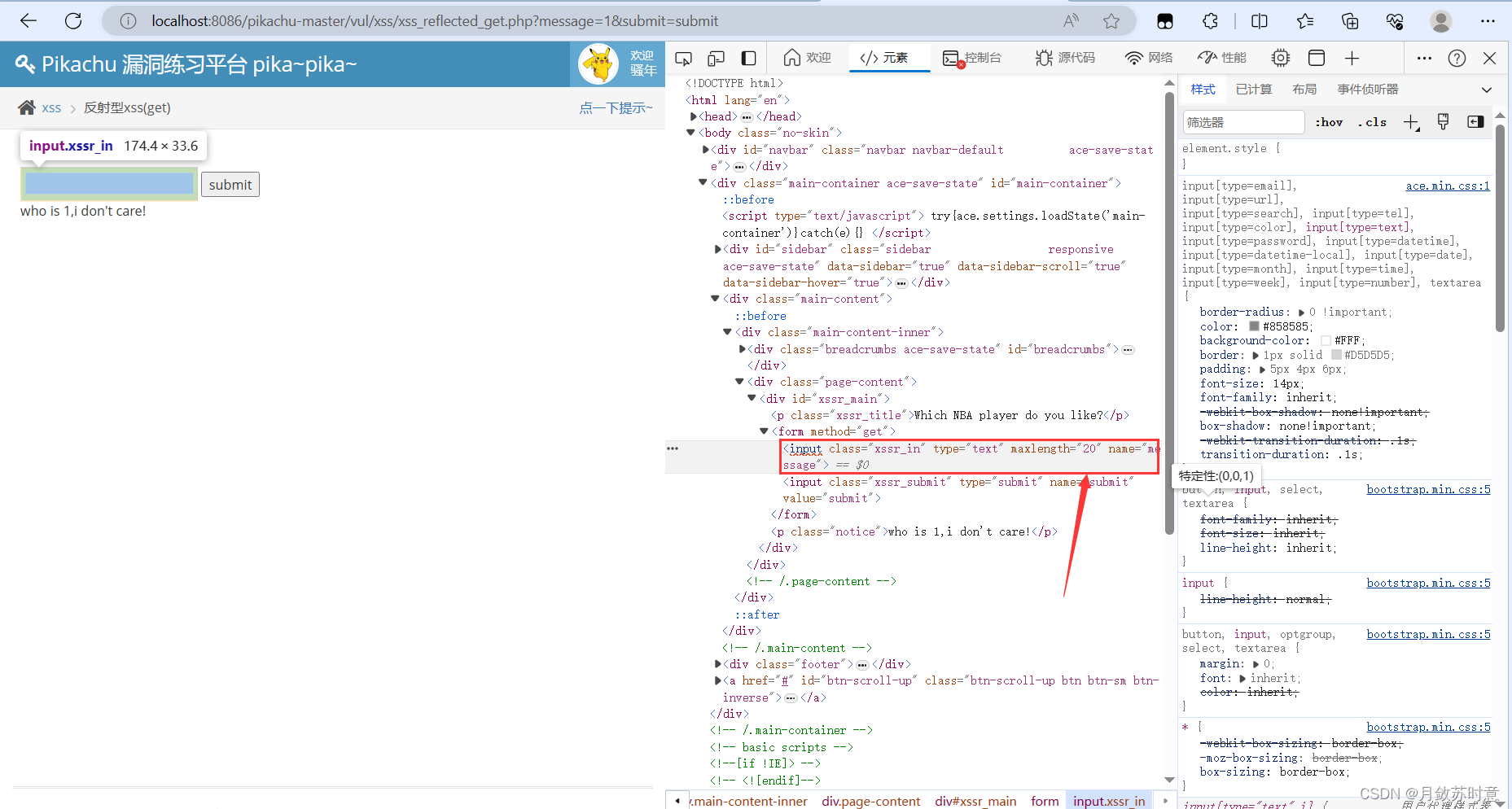Screen dimensions: 1512x809
Task: Toggle device emulation mode
Action: click(x=717, y=58)
